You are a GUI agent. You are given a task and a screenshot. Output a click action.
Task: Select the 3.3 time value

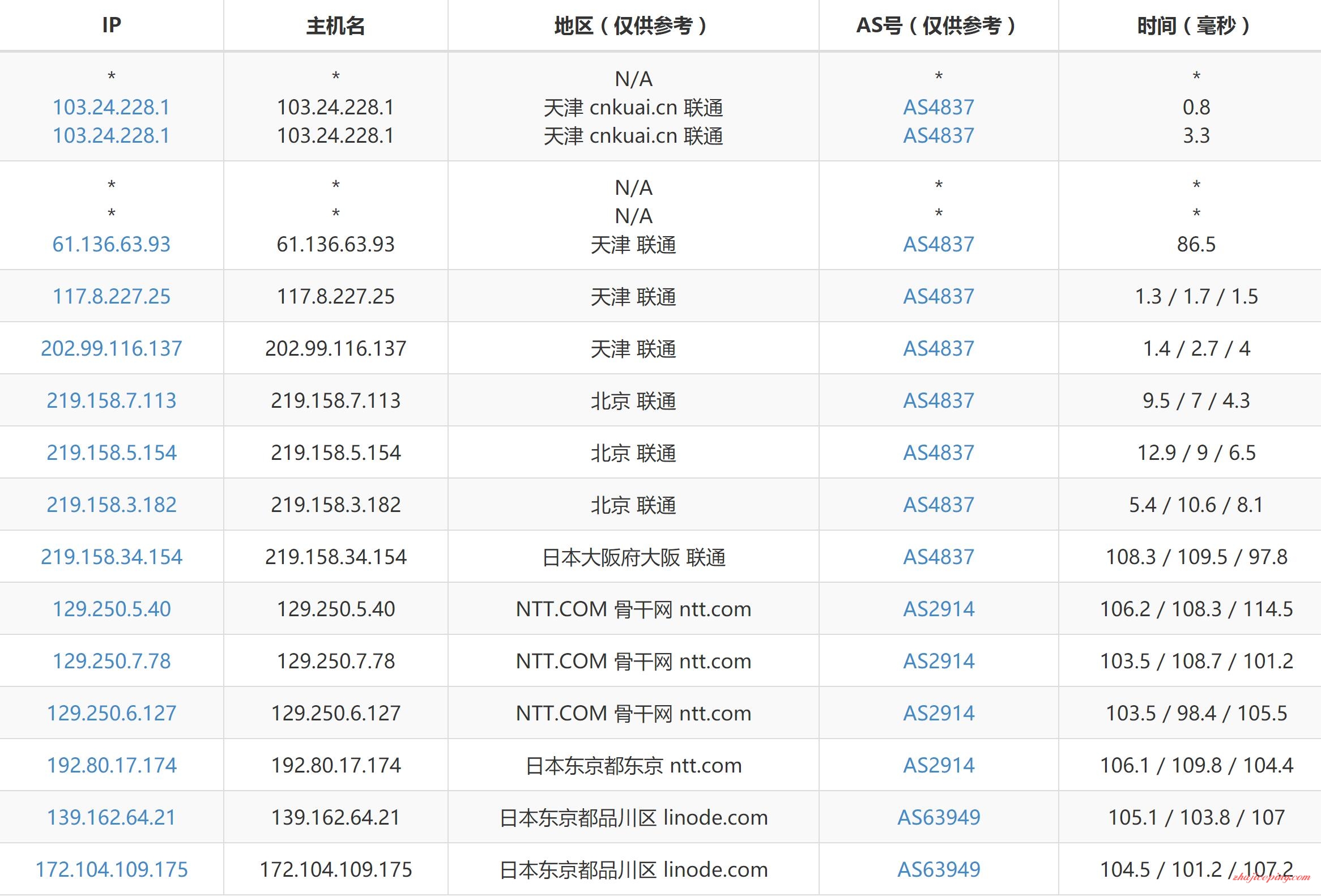(x=1196, y=136)
